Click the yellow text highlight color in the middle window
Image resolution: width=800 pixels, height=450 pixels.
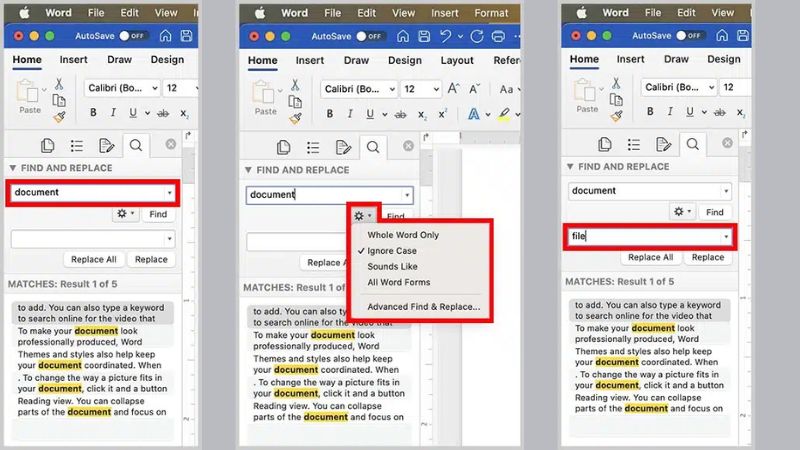click(505, 114)
